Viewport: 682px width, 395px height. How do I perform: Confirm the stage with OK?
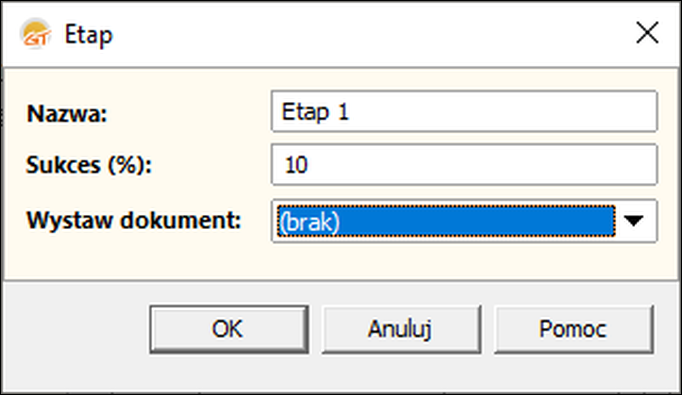[229, 329]
